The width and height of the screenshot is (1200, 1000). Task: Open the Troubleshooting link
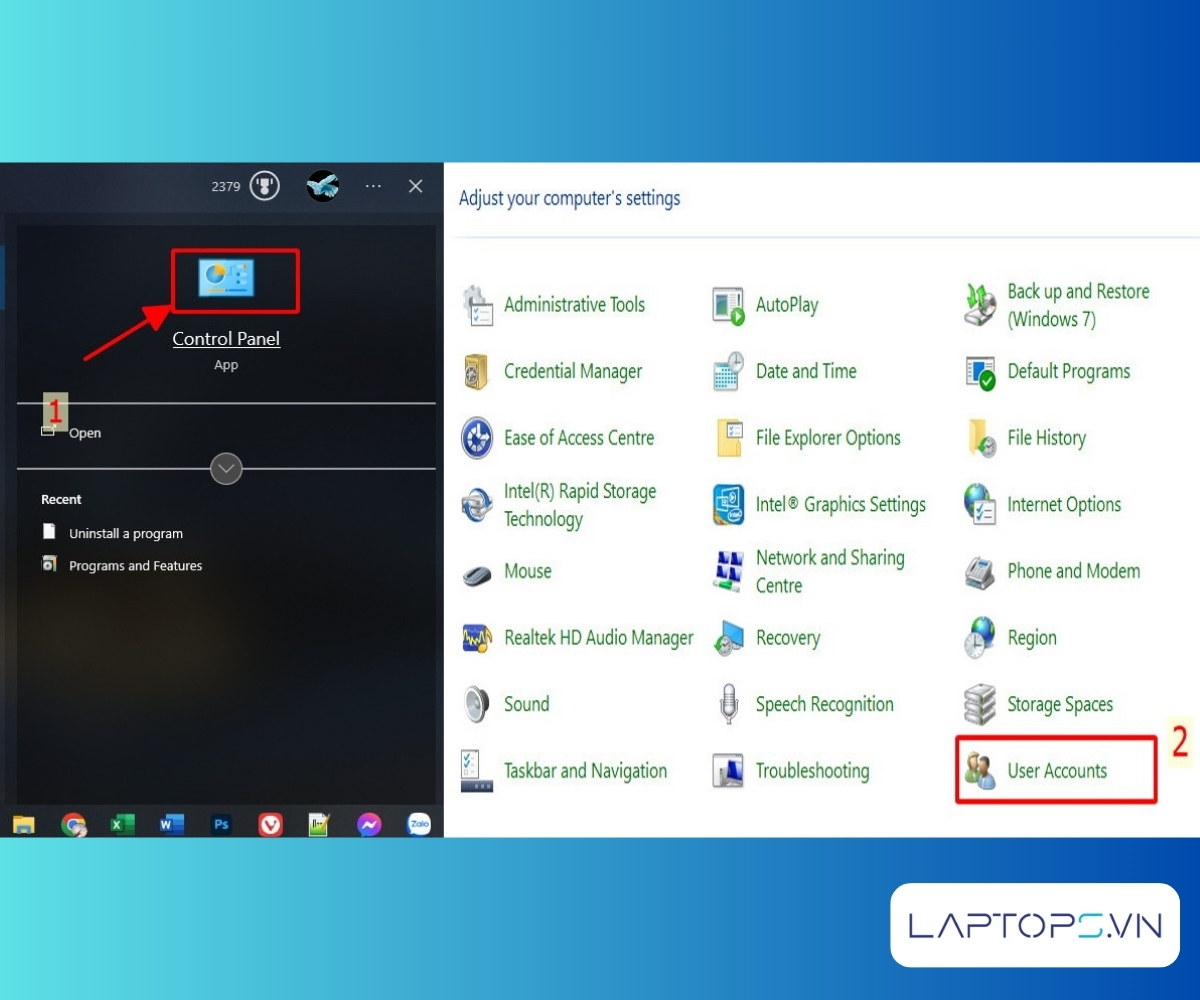pos(812,771)
